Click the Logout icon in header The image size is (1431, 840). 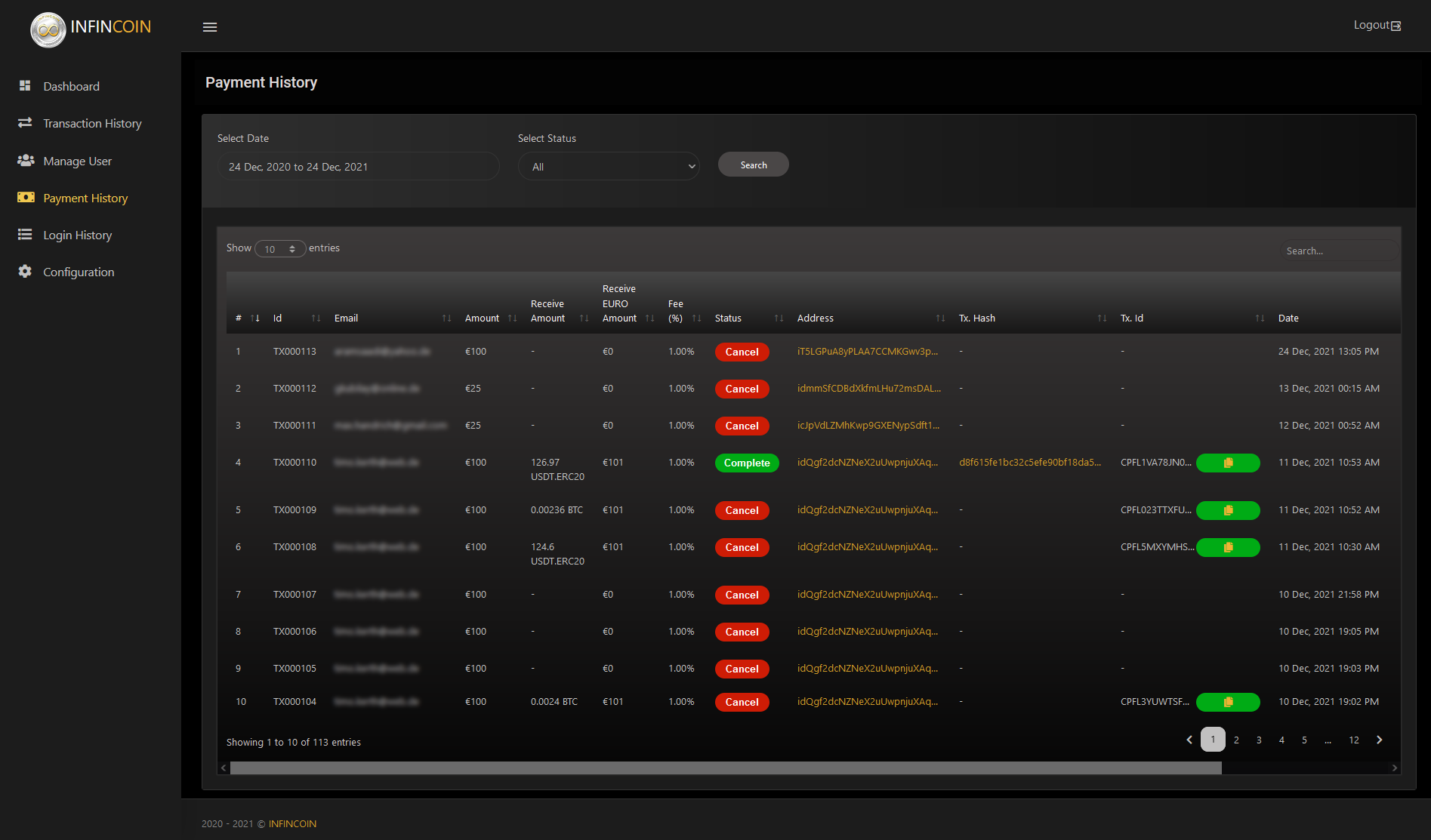[1396, 26]
